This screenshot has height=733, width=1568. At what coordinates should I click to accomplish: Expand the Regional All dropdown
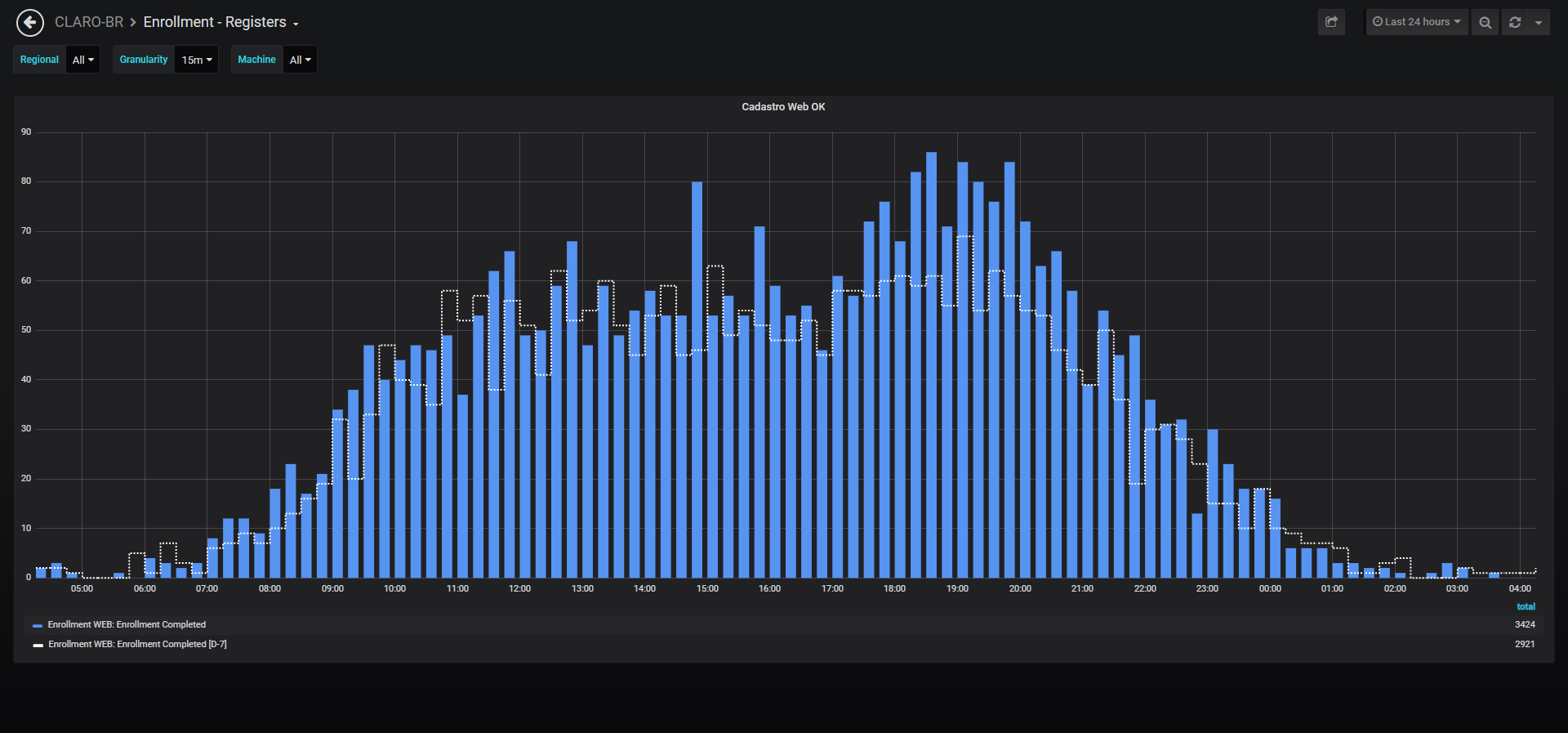(x=83, y=60)
